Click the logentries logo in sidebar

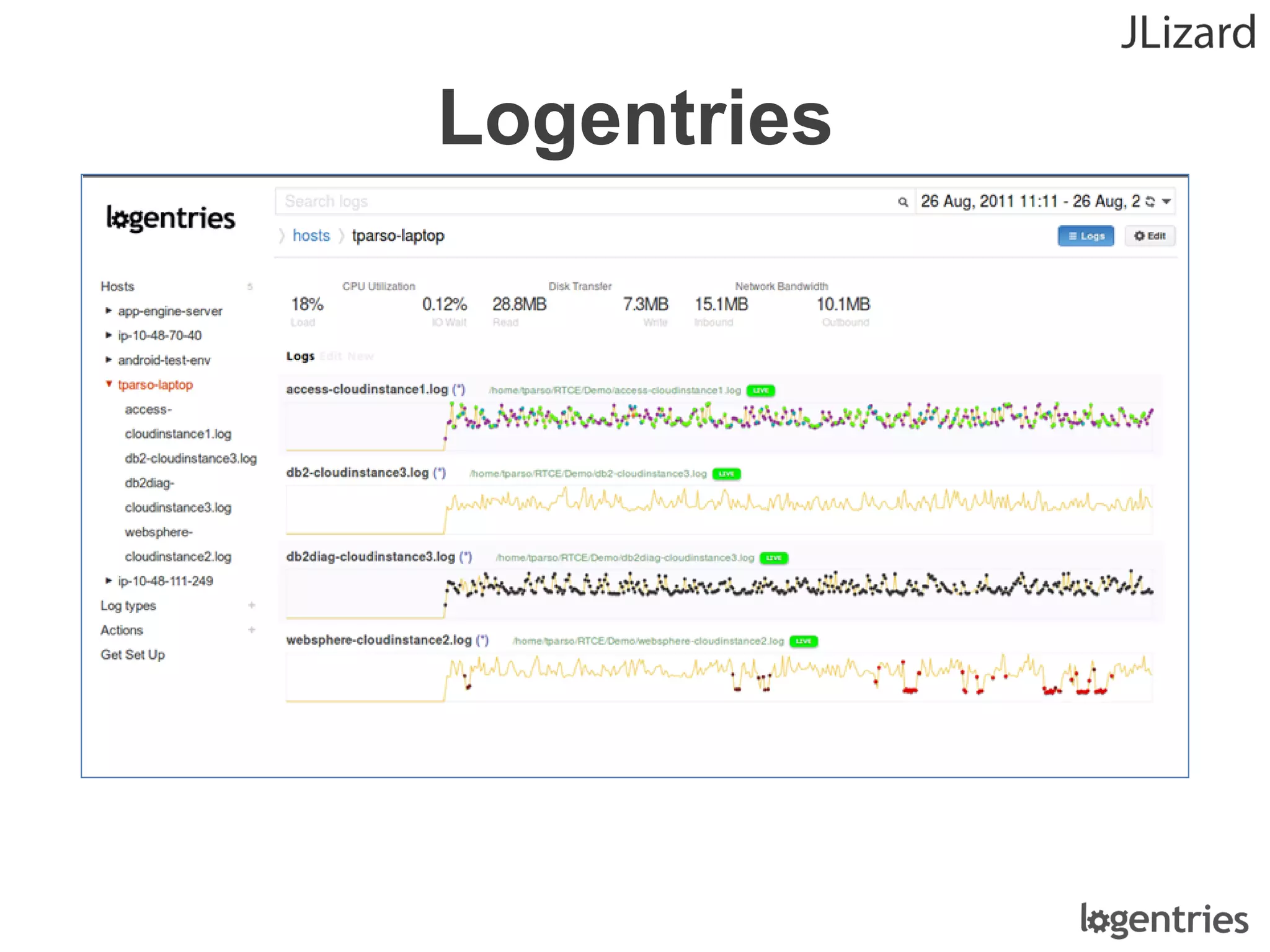pyautogui.click(x=171, y=218)
